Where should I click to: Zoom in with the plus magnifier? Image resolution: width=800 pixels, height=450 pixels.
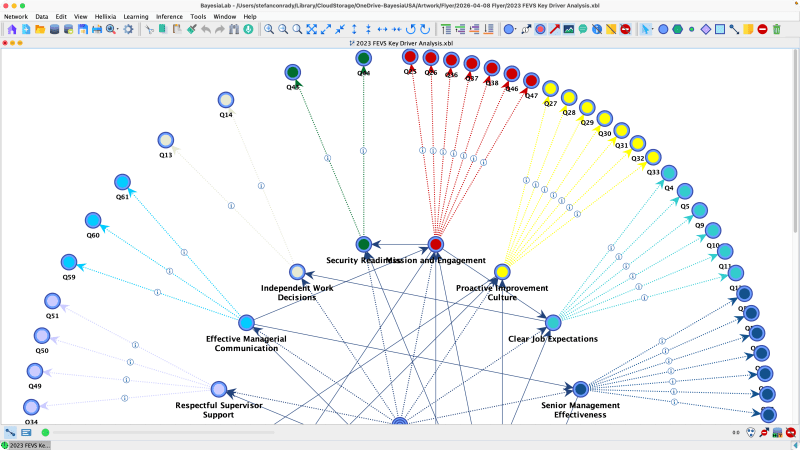[x=269, y=30]
